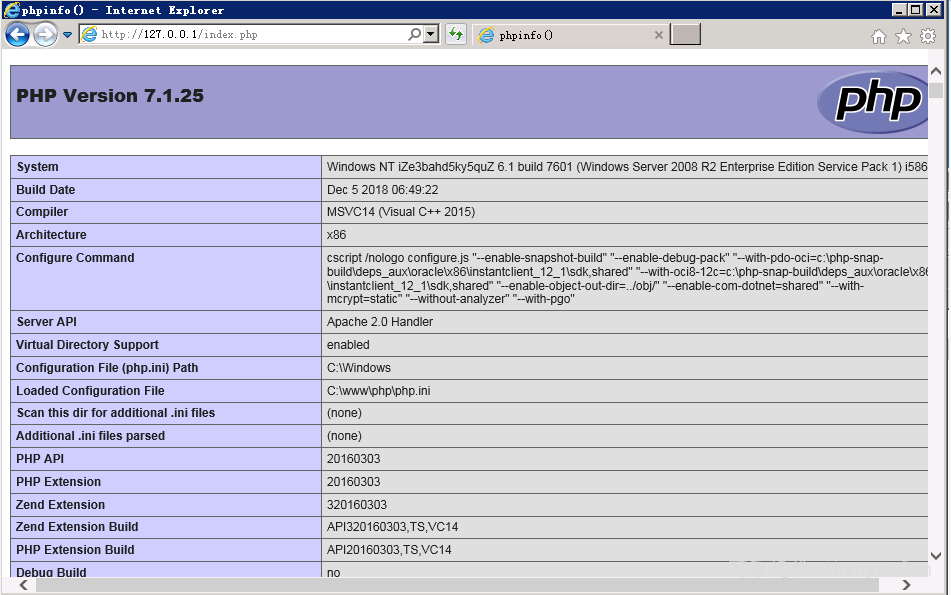
Task: Click the browser Back arrow button
Action: (x=18, y=35)
